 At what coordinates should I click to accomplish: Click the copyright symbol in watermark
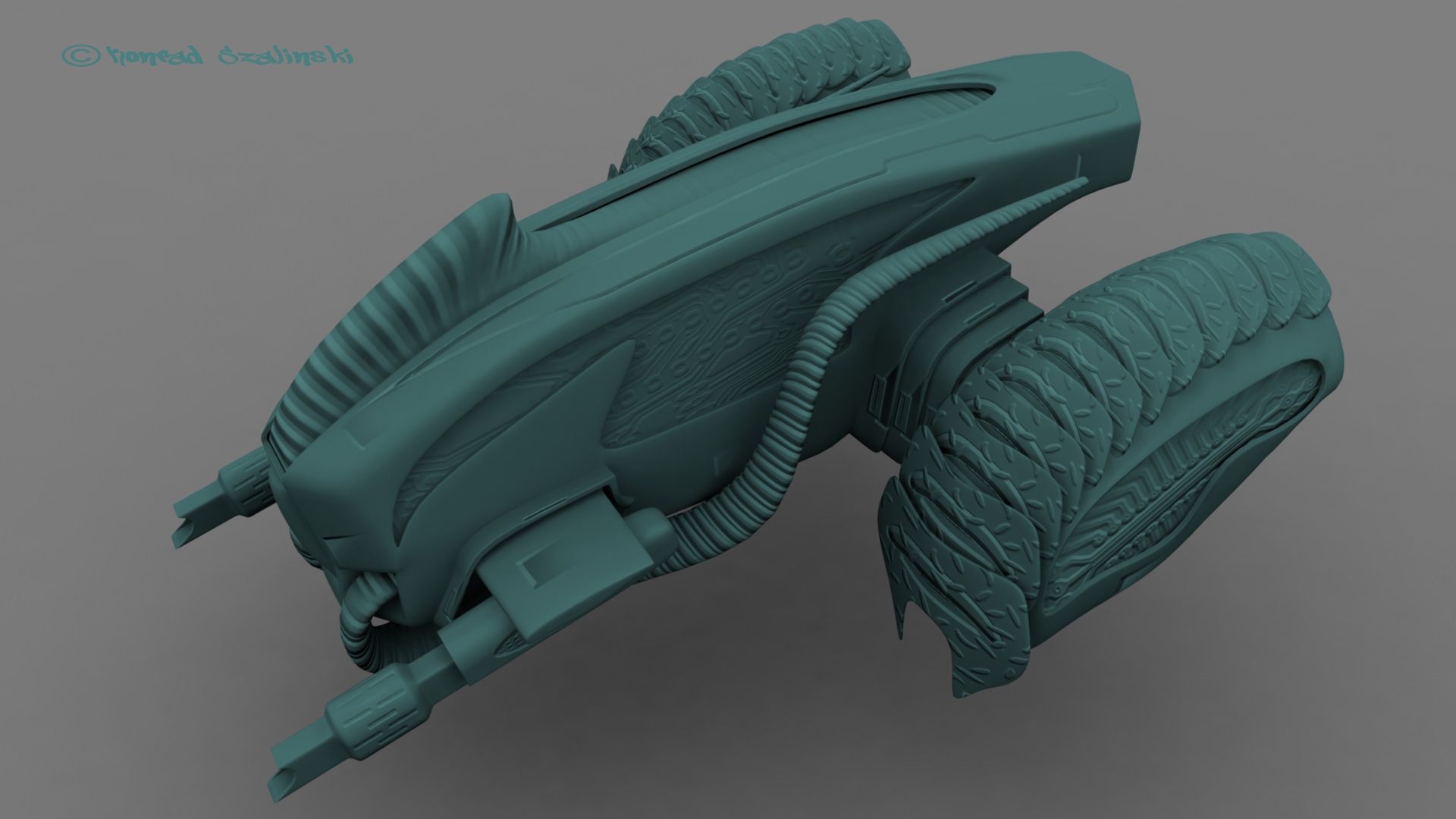pyautogui.click(x=81, y=55)
